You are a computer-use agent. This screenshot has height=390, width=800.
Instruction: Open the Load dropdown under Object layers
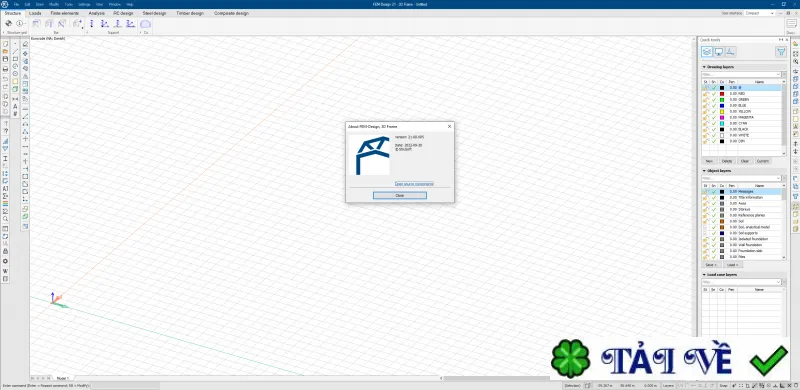(x=732, y=265)
